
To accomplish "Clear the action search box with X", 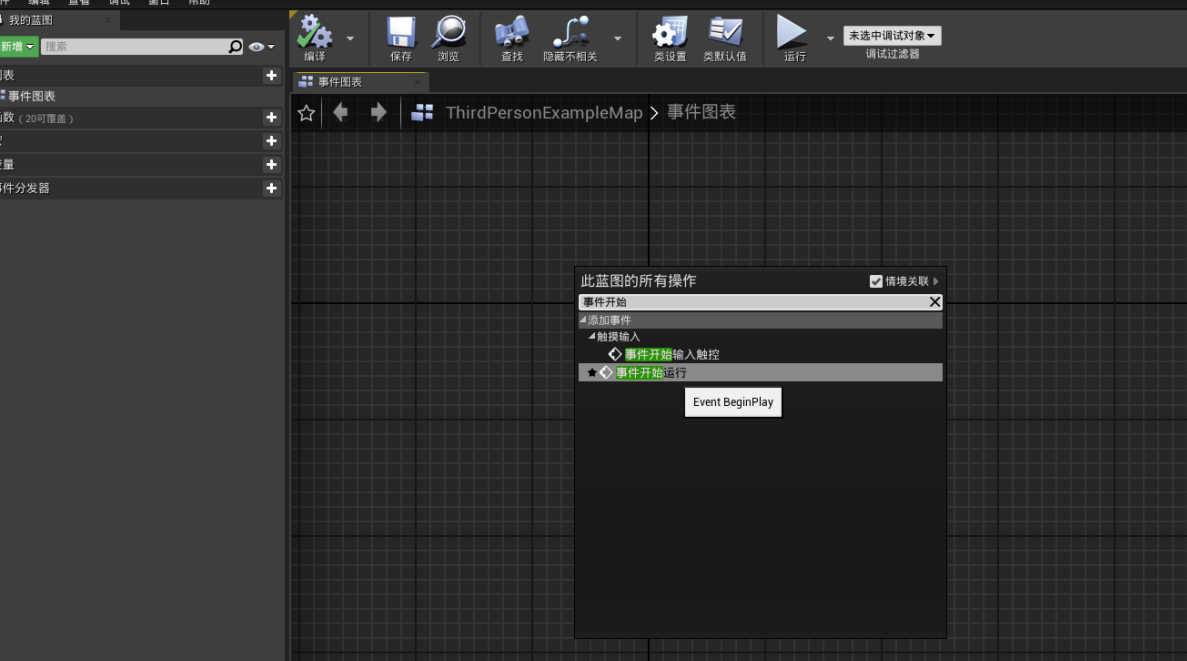I will coord(934,302).
